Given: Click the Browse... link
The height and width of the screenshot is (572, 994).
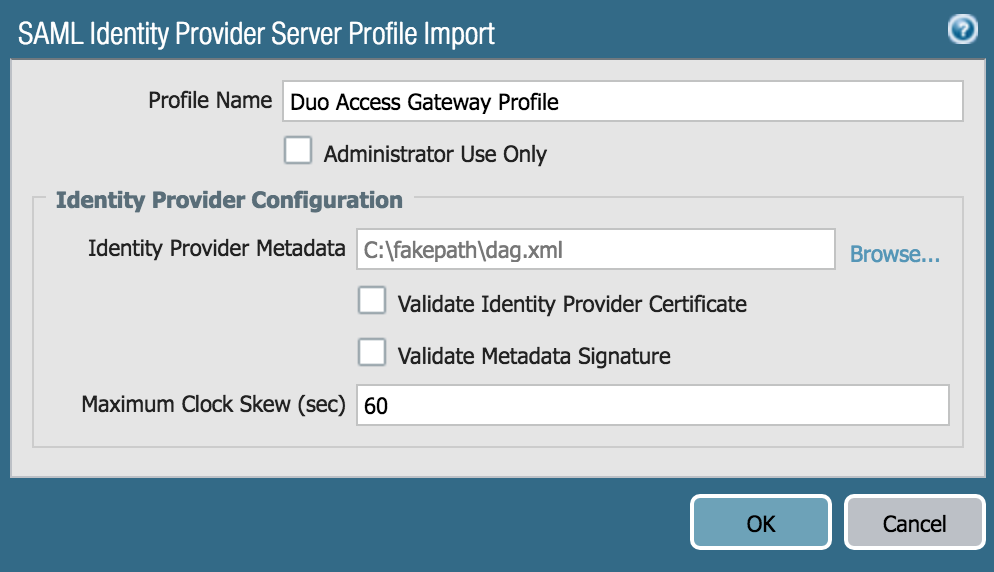Looking at the screenshot, I should 894,254.
